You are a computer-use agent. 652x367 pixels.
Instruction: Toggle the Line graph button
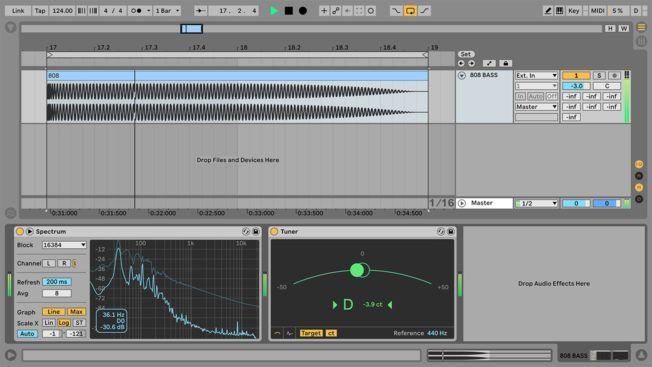point(54,312)
